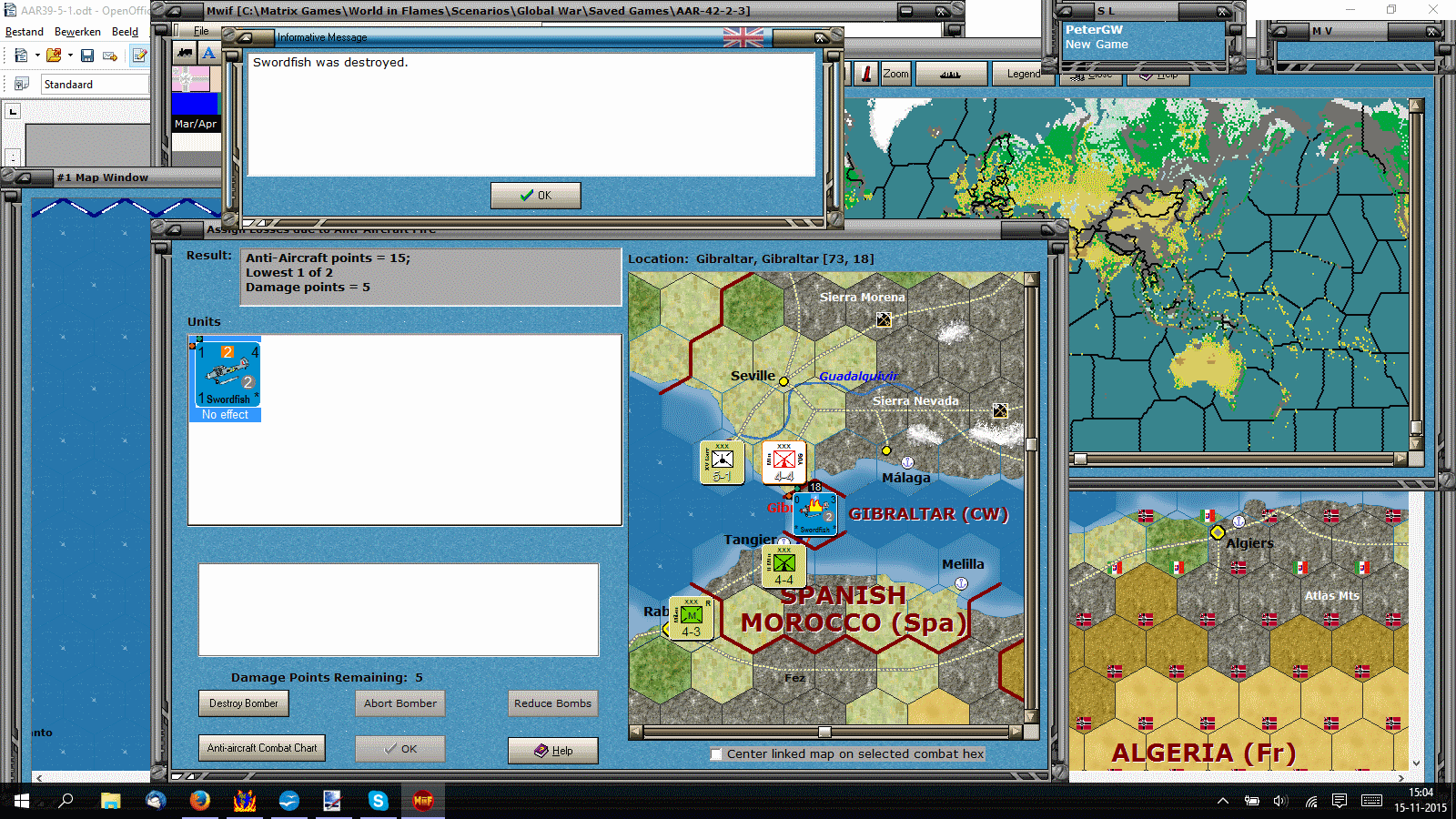
Task: Open the Windows Start menu
Action: (21, 801)
